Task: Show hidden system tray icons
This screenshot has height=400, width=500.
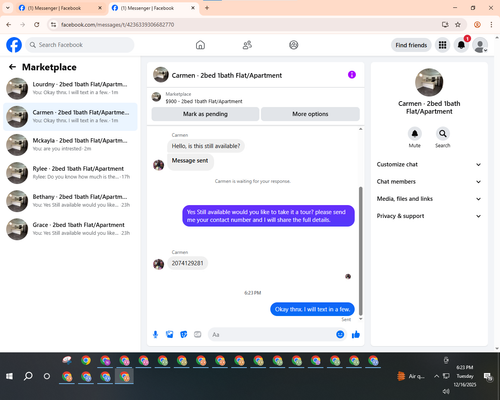Action: 436,376
